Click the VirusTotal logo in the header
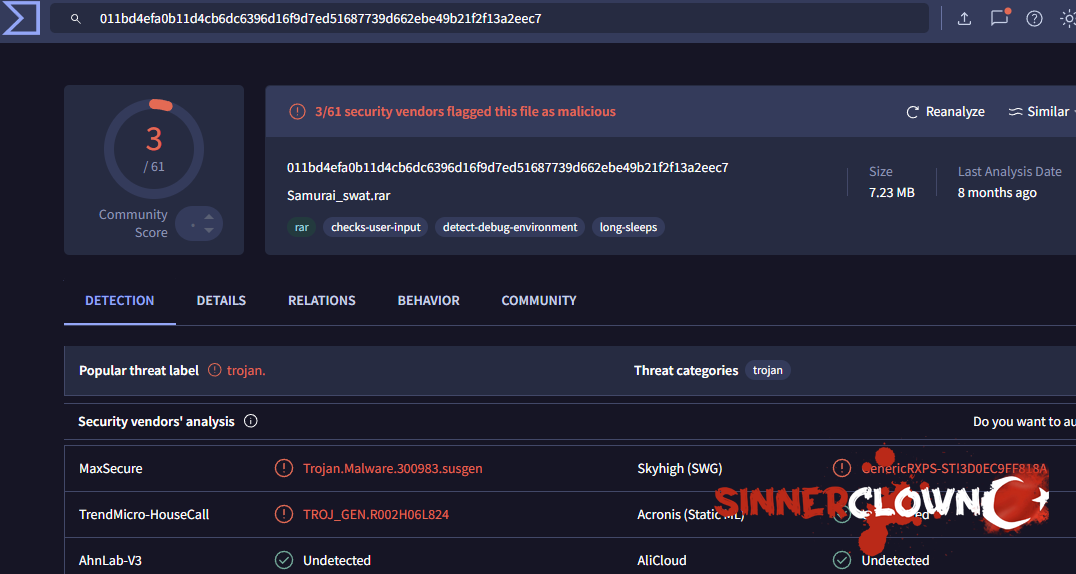The height and width of the screenshot is (574, 1076). click(21, 18)
